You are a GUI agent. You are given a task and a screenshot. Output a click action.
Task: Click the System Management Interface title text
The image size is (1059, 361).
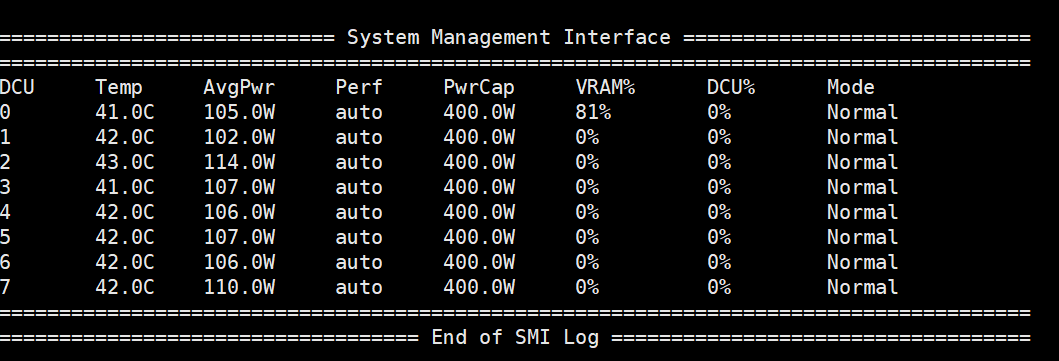pos(509,37)
